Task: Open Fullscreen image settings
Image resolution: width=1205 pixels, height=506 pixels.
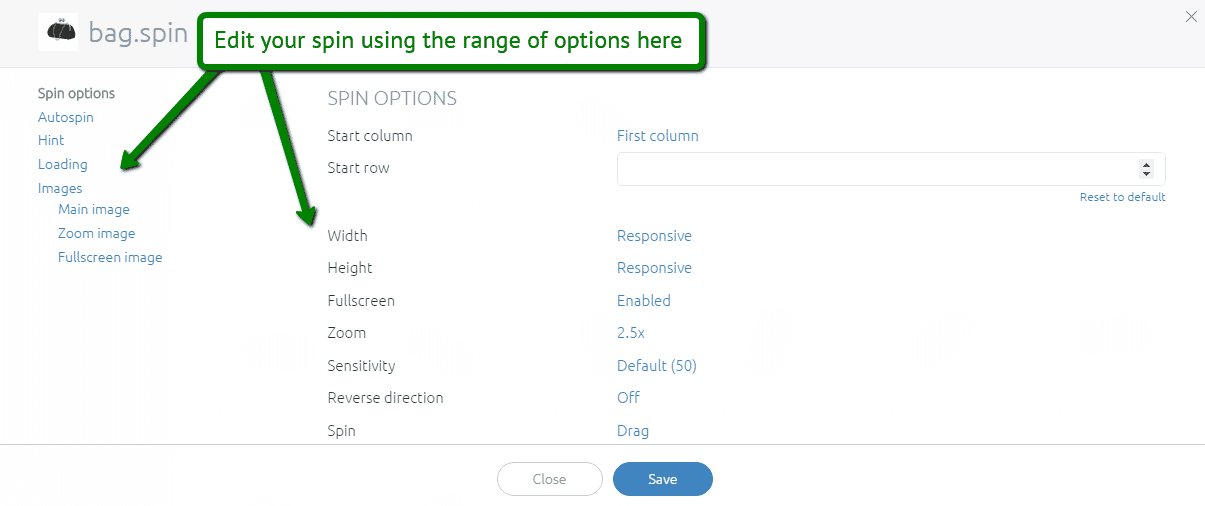Action: [110, 257]
